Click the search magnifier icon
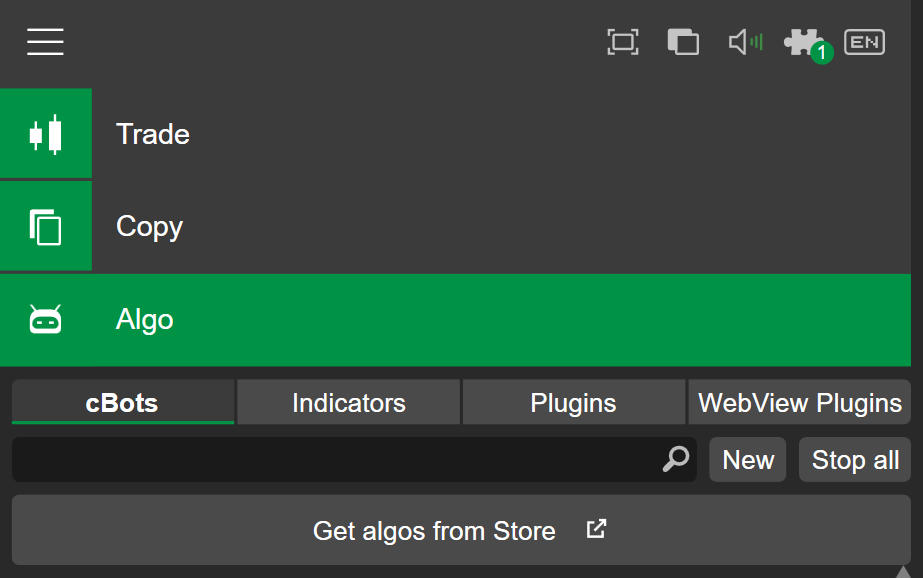Image resolution: width=923 pixels, height=578 pixels. [676, 459]
